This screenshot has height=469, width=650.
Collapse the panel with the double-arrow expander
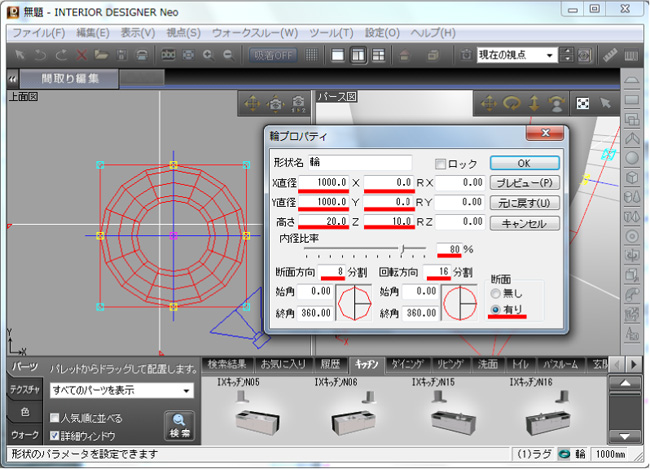14,77
